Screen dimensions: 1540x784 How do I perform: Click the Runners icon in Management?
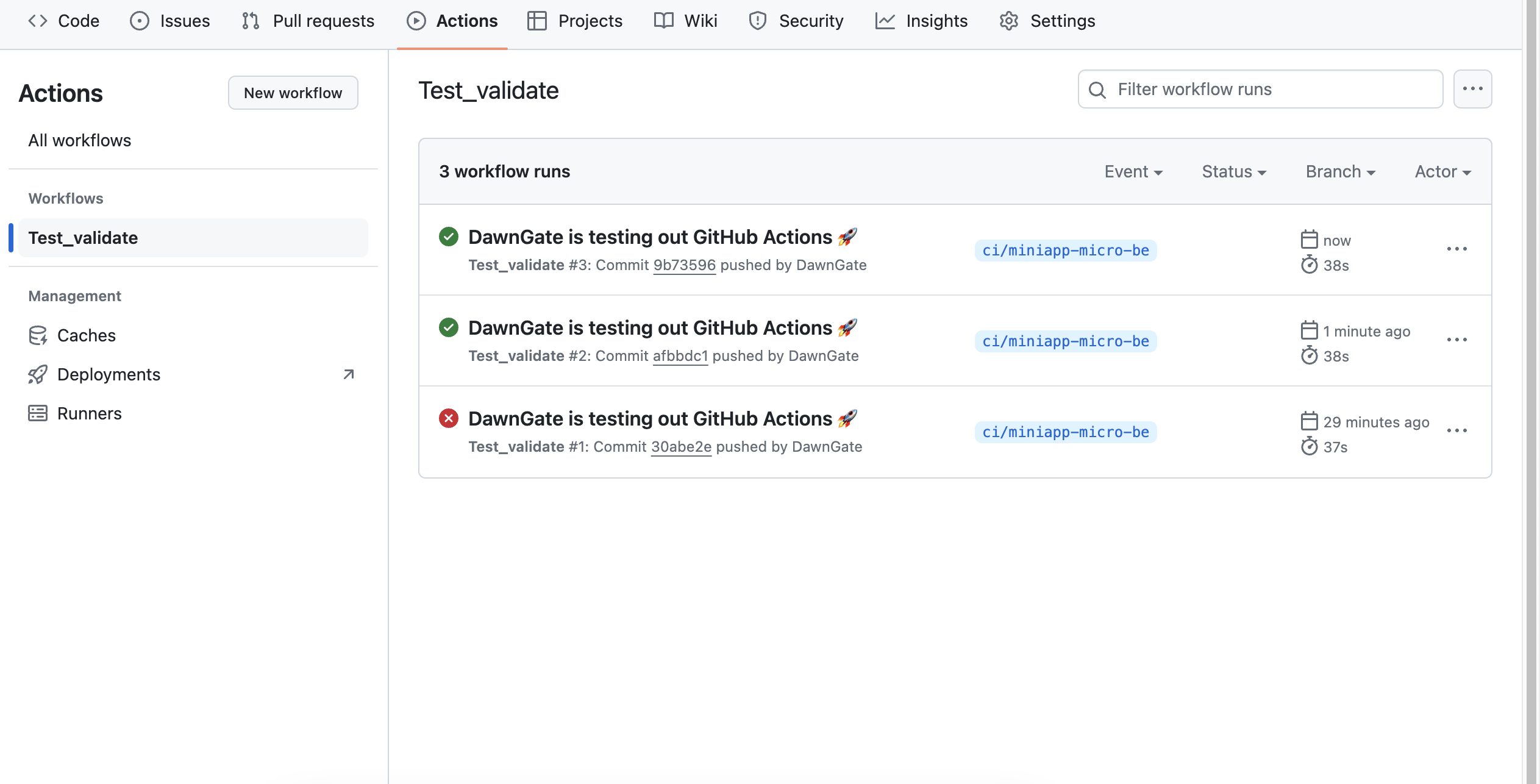tap(37, 411)
